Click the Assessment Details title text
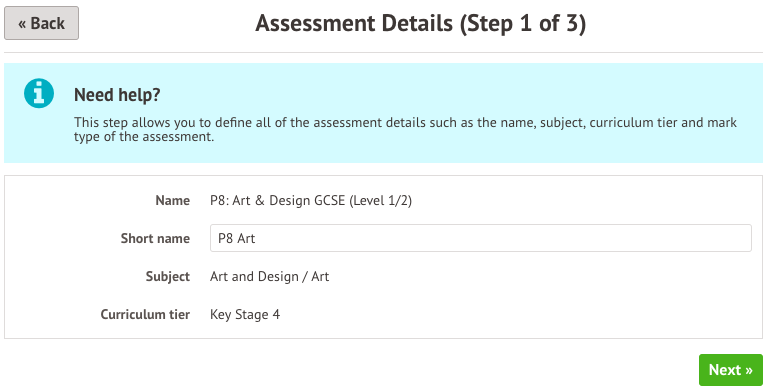 [354, 23]
